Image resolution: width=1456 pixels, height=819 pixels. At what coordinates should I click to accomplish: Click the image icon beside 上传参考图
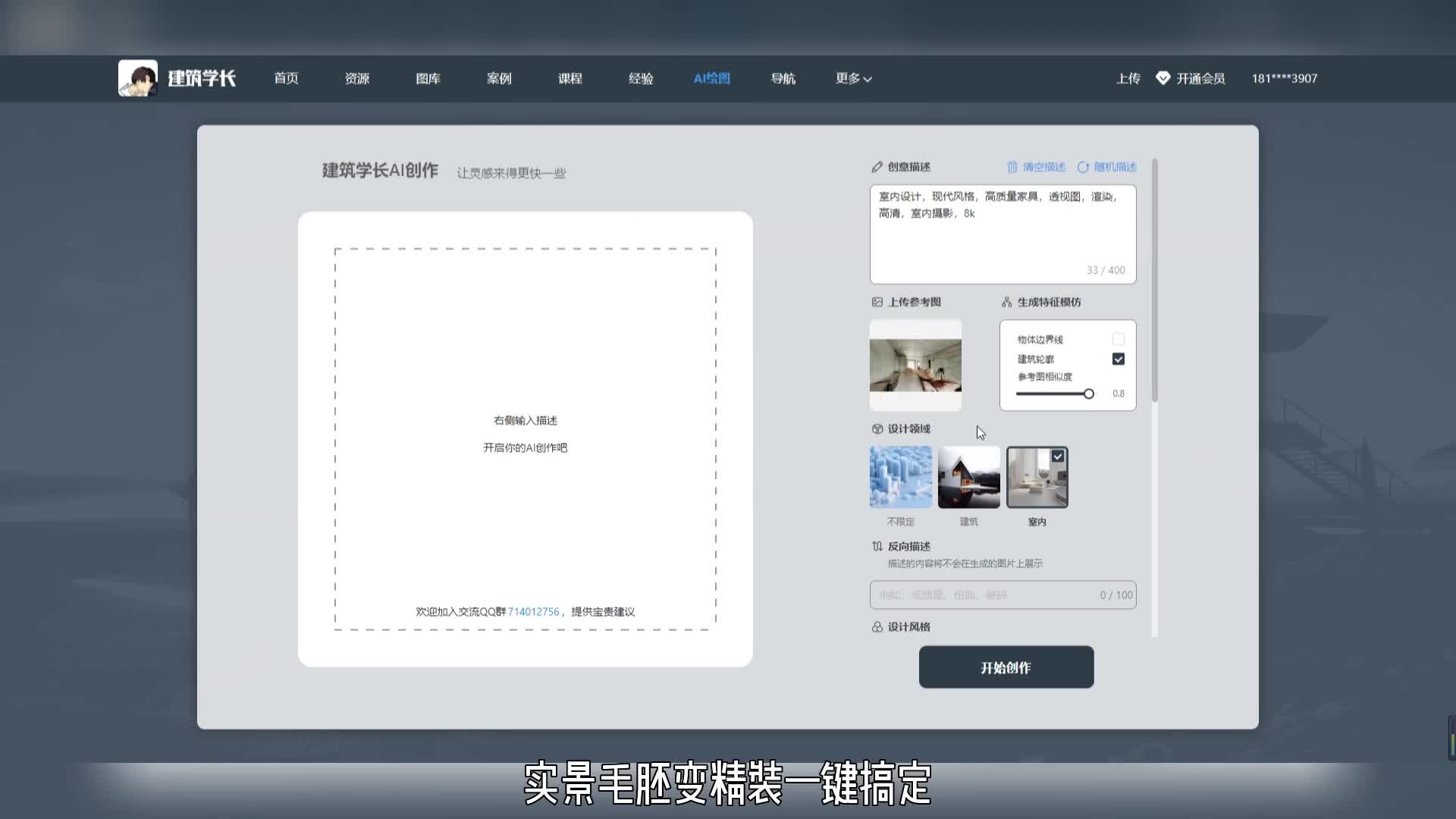coord(877,302)
